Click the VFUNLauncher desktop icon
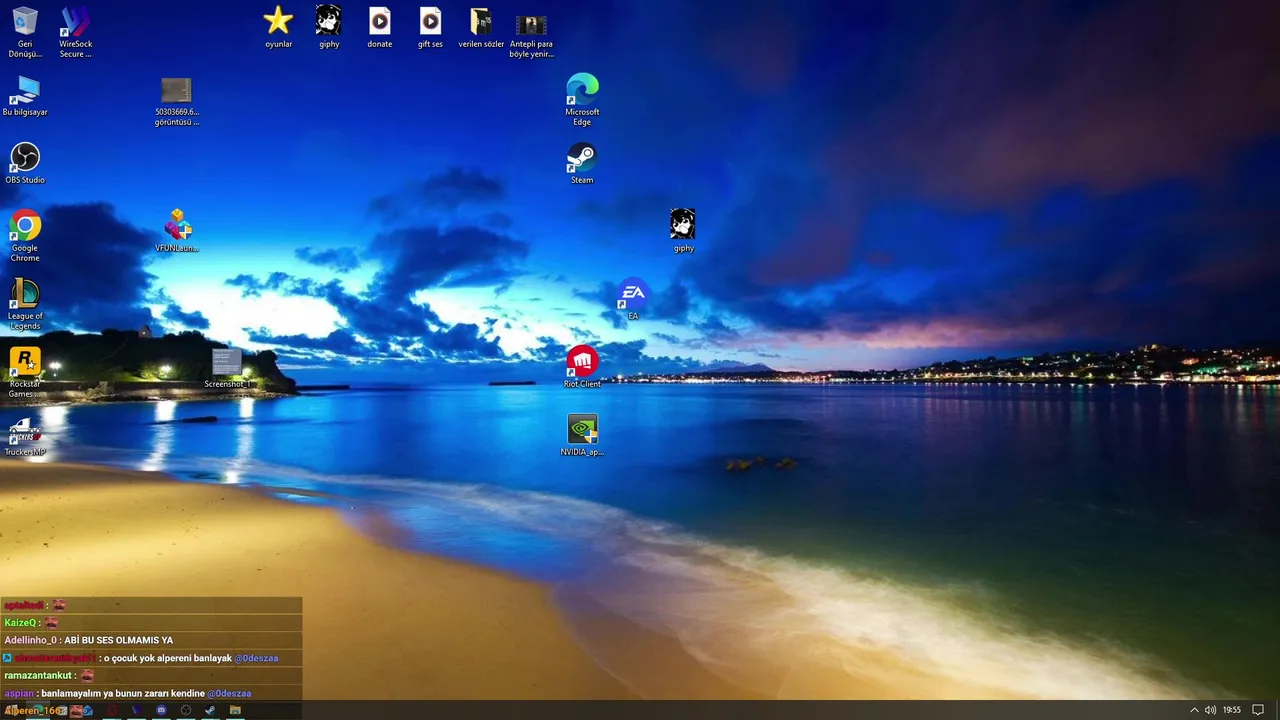Screen dimensions: 1280x720 click(177, 231)
